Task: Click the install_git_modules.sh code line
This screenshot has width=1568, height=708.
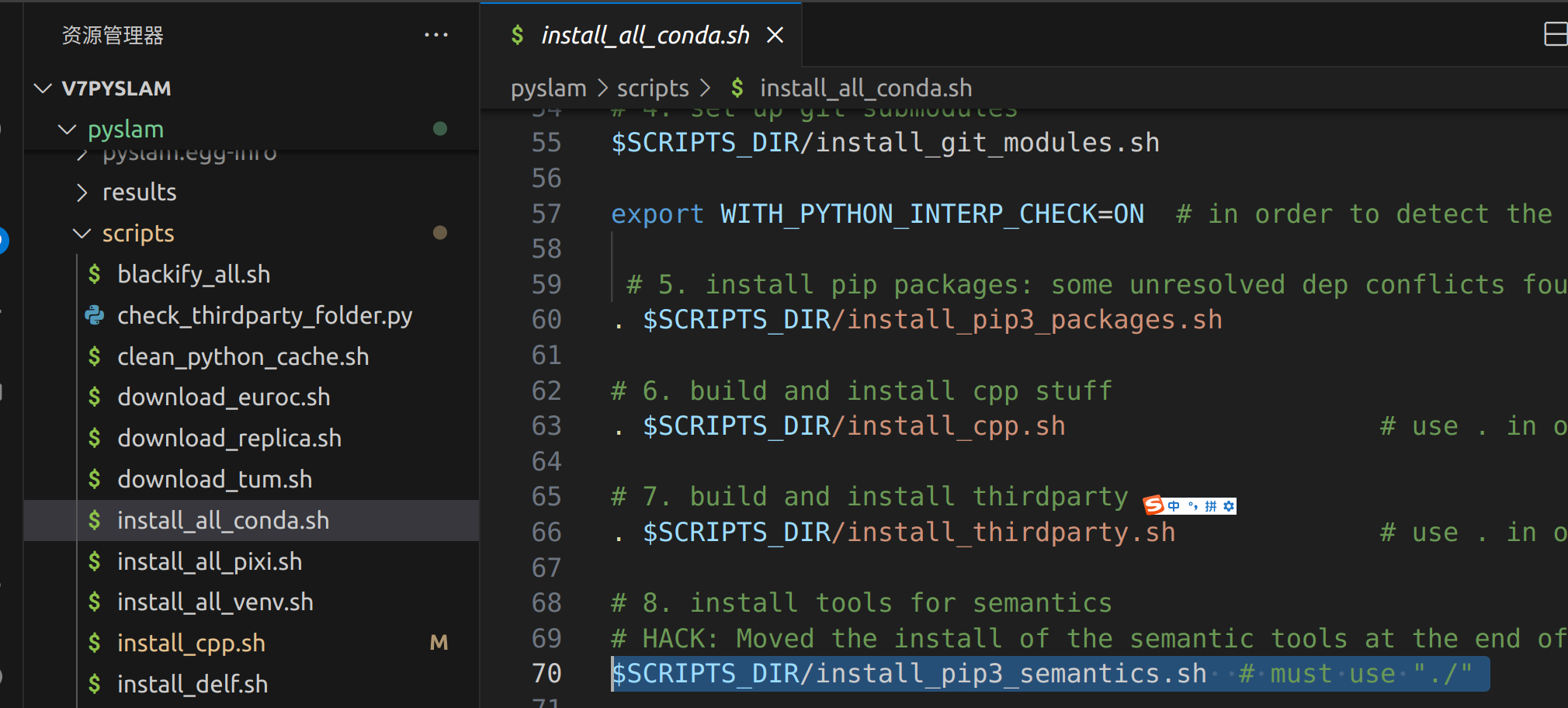Action: coord(886,143)
